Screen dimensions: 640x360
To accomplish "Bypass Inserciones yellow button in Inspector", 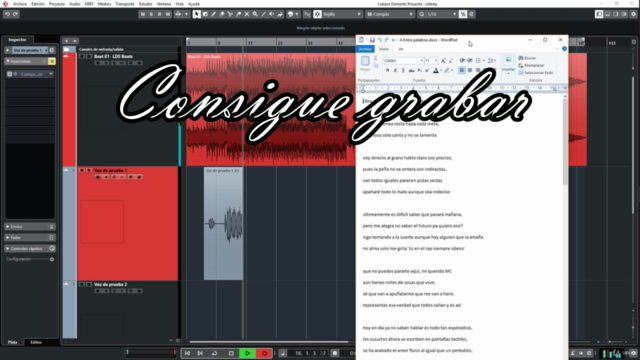I will [x=52, y=61].
